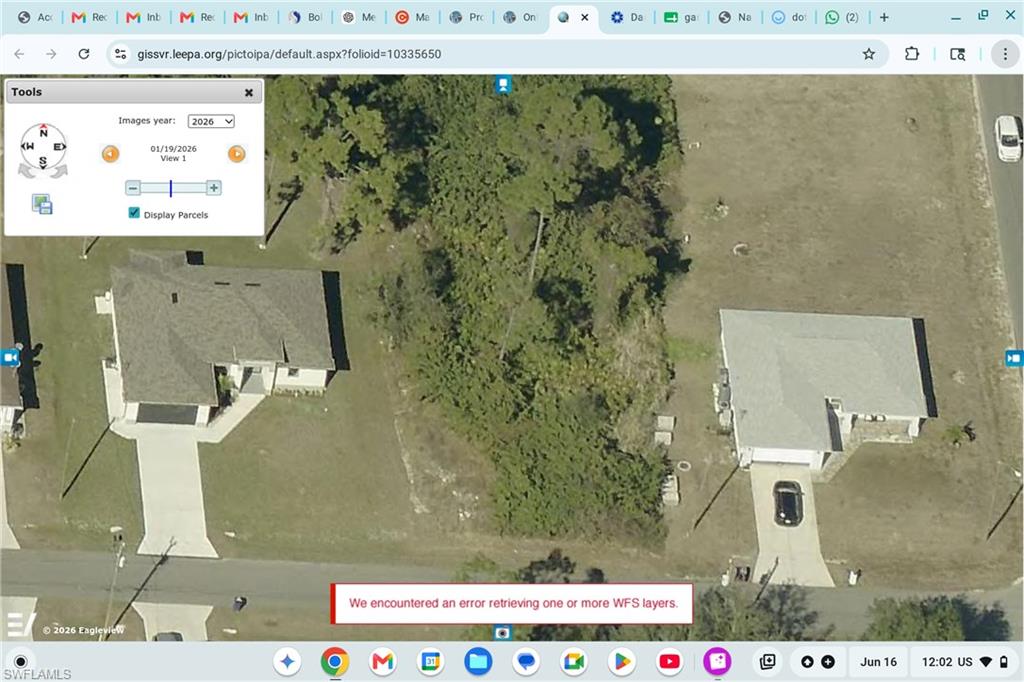Switch to the Pro tab
This screenshot has height=682, width=1024.
467,18
